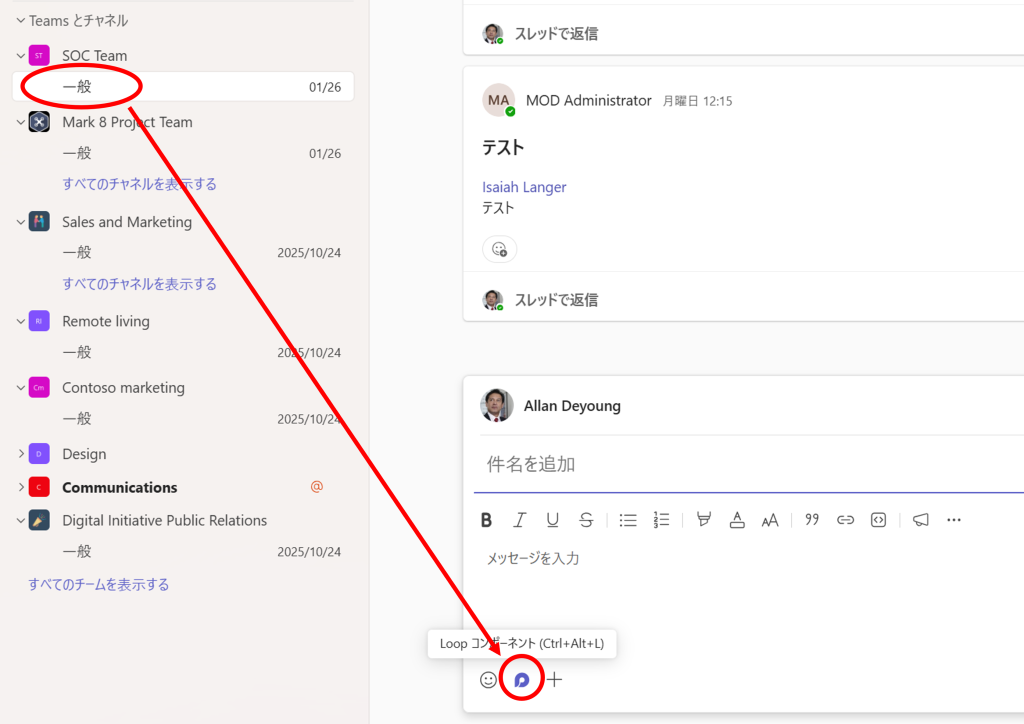
Task: Mark the post as an announcement via megaphone
Action: point(920,520)
